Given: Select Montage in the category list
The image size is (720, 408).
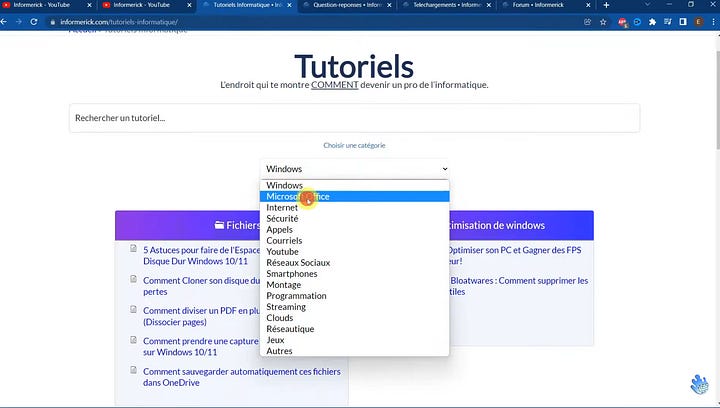Looking at the screenshot, I should [354, 285].
